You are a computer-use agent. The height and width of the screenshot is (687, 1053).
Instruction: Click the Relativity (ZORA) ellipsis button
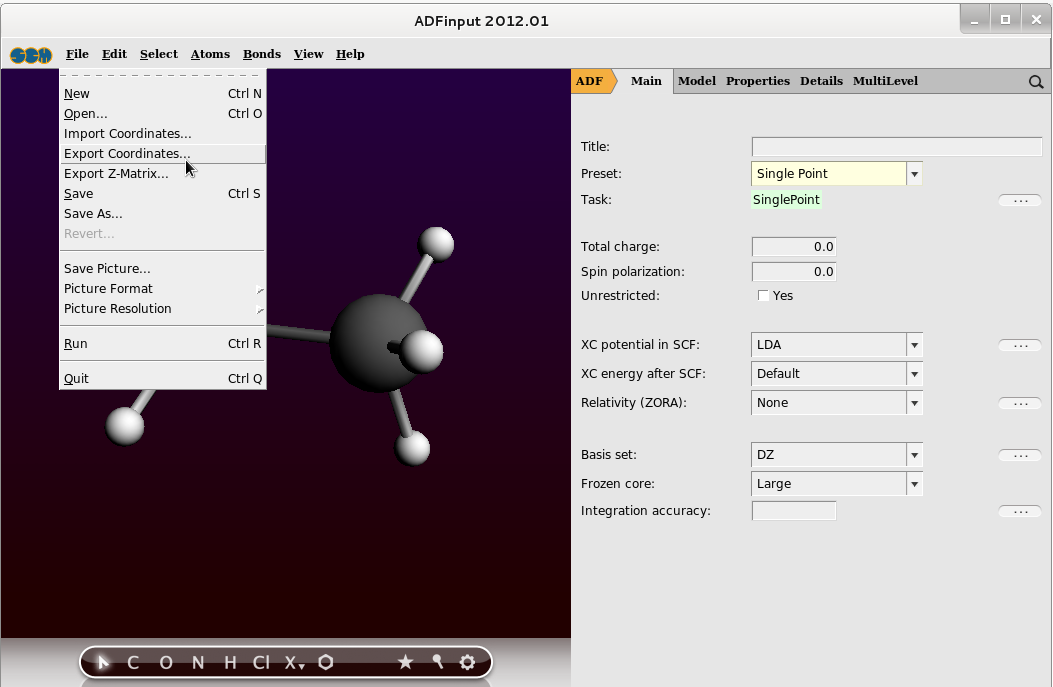point(1020,404)
